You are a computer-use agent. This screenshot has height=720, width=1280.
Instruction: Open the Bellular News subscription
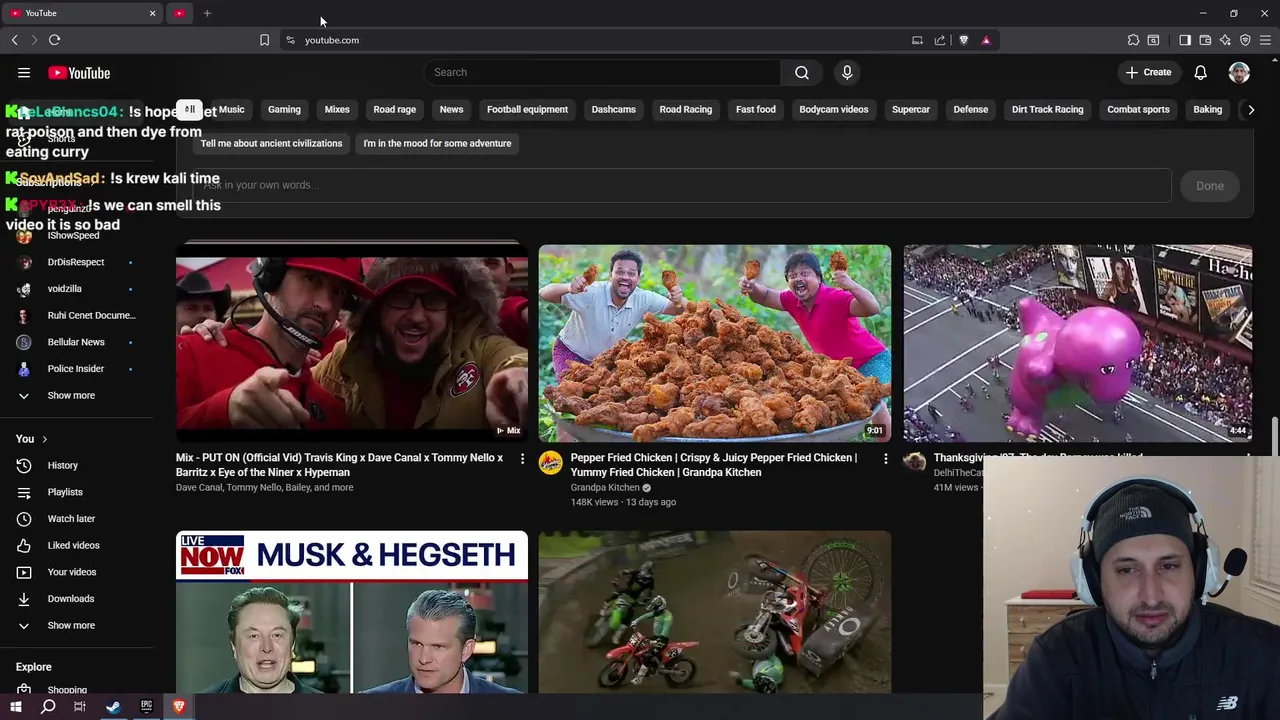[x=75, y=342]
